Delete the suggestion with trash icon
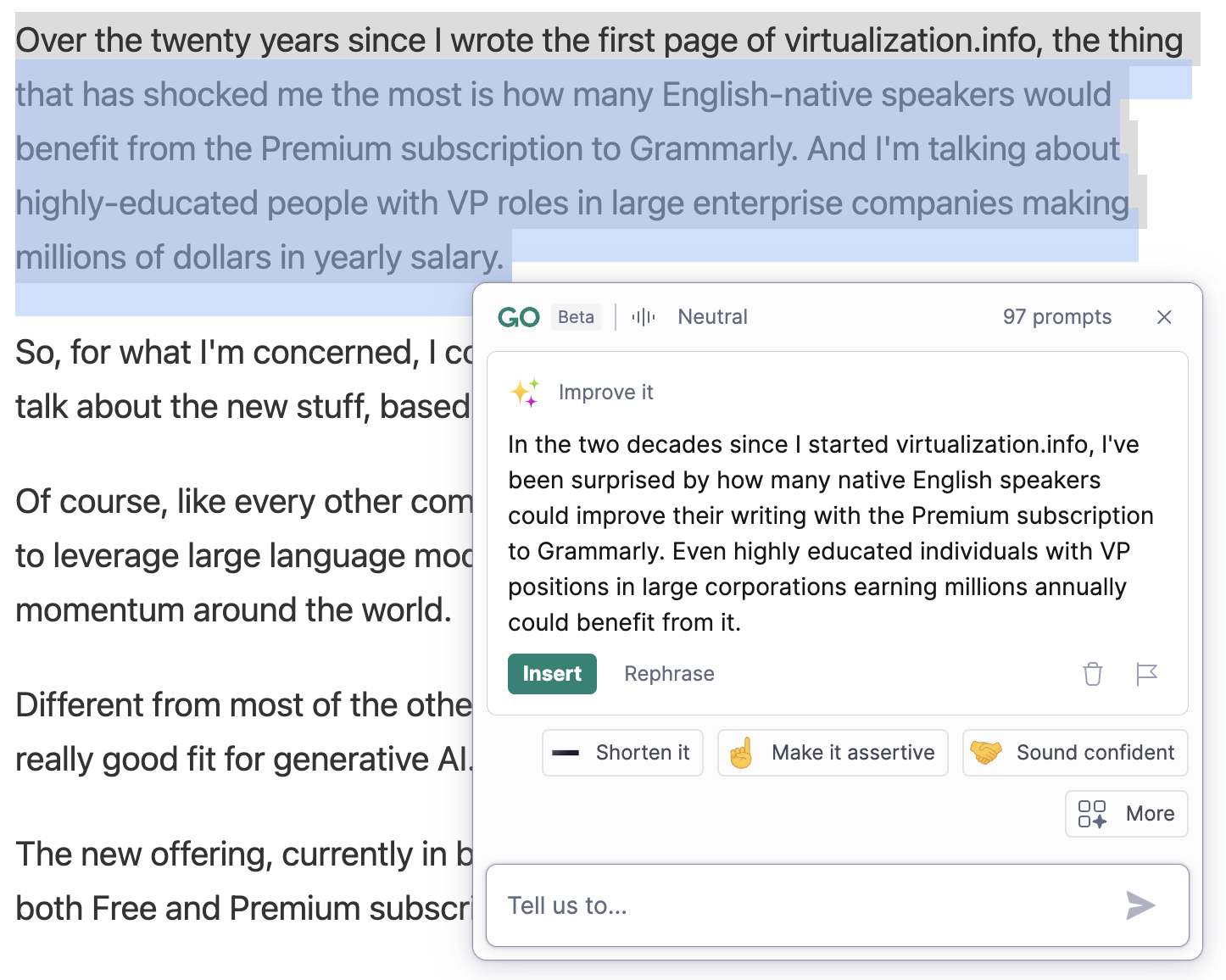The image size is (1226, 980). pyautogui.click(x=1093, y=674)
